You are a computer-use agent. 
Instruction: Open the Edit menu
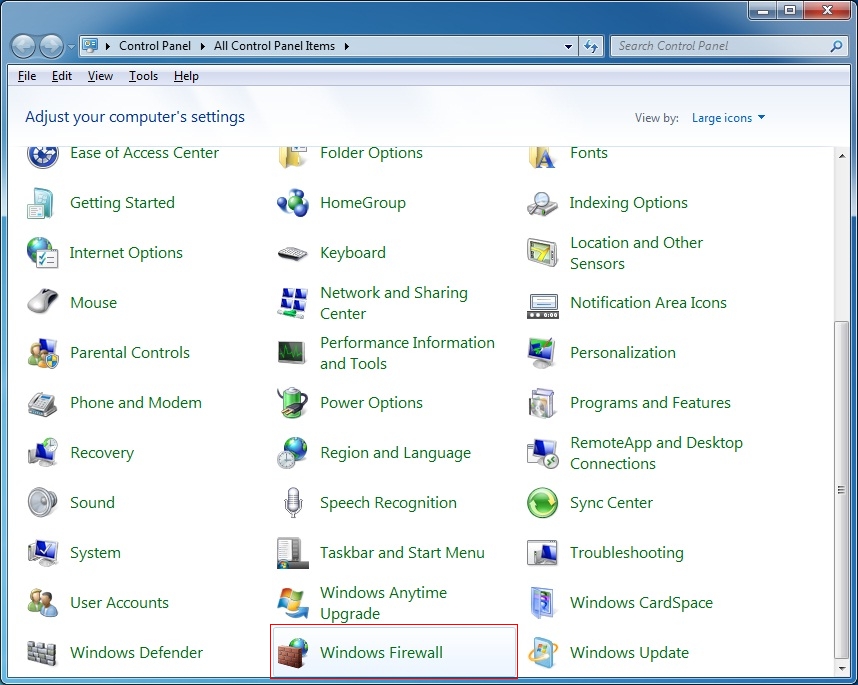62,76
